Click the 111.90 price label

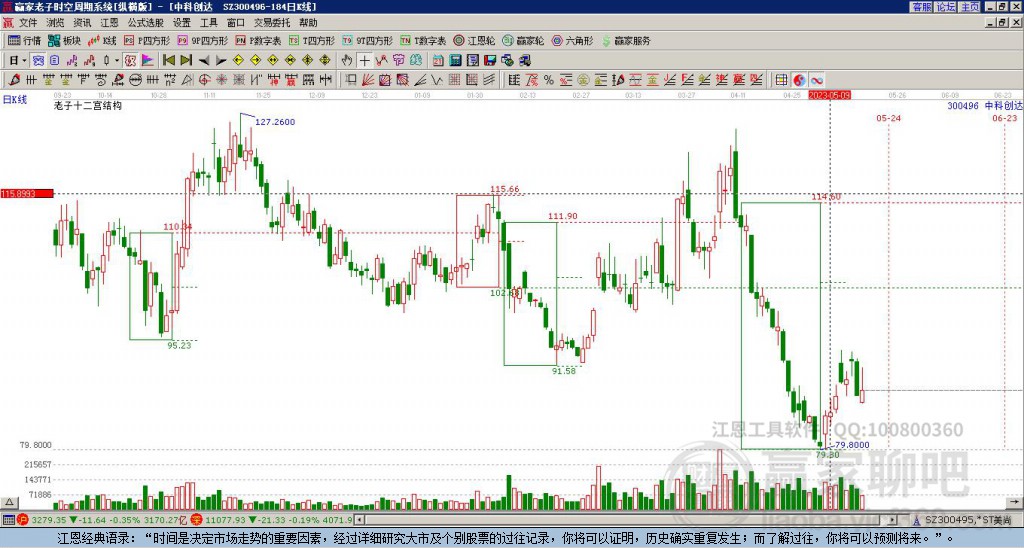(563, 216)
